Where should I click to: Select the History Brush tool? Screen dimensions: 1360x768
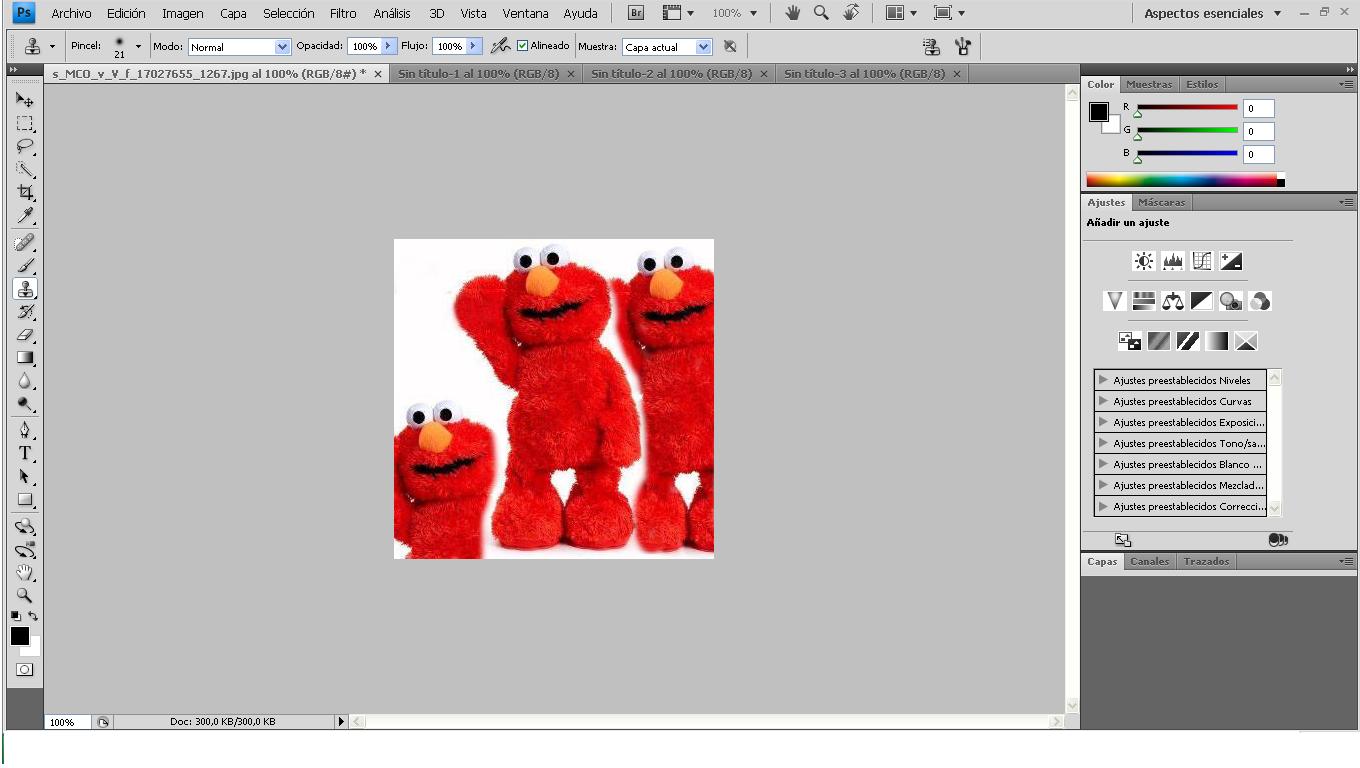25,311
